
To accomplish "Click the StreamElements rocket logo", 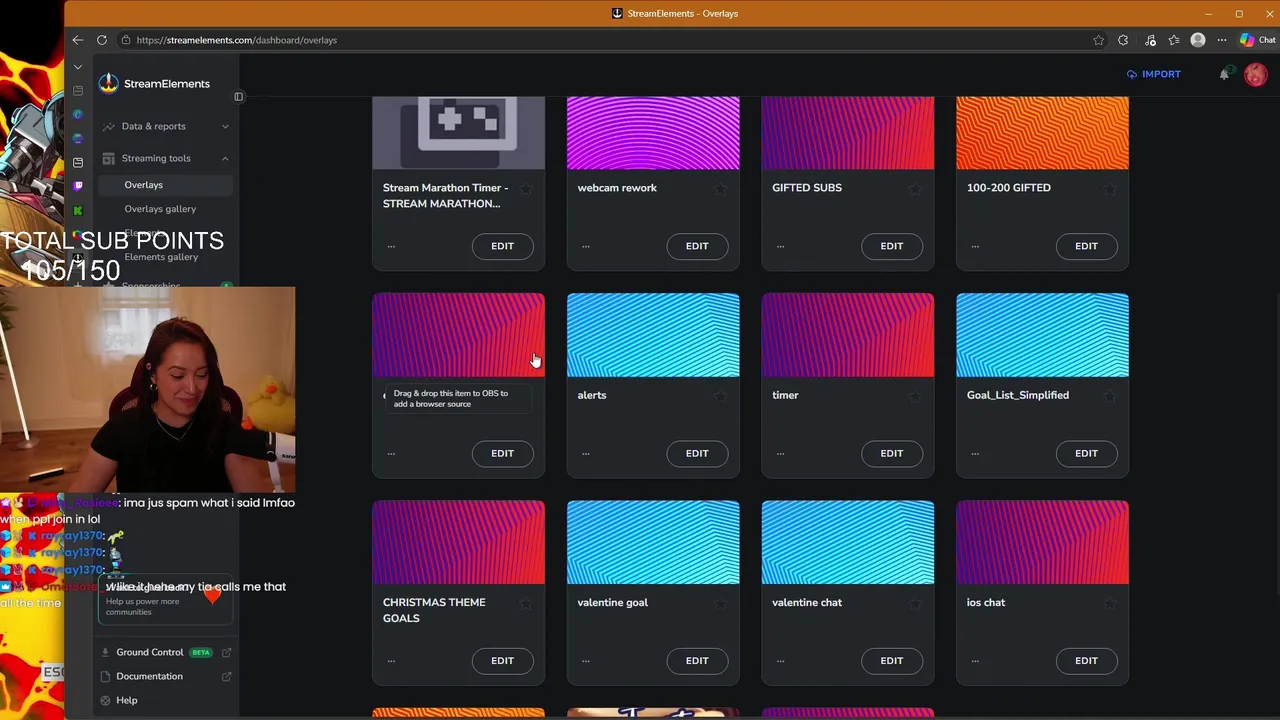I will tap(108, 84).
